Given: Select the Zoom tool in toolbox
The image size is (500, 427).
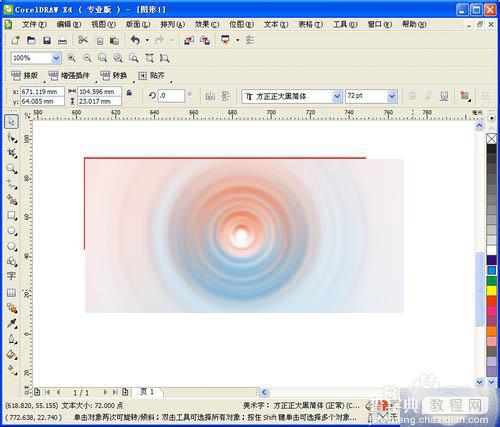Looking at the screenshot, I should click(x=12, y=168).
